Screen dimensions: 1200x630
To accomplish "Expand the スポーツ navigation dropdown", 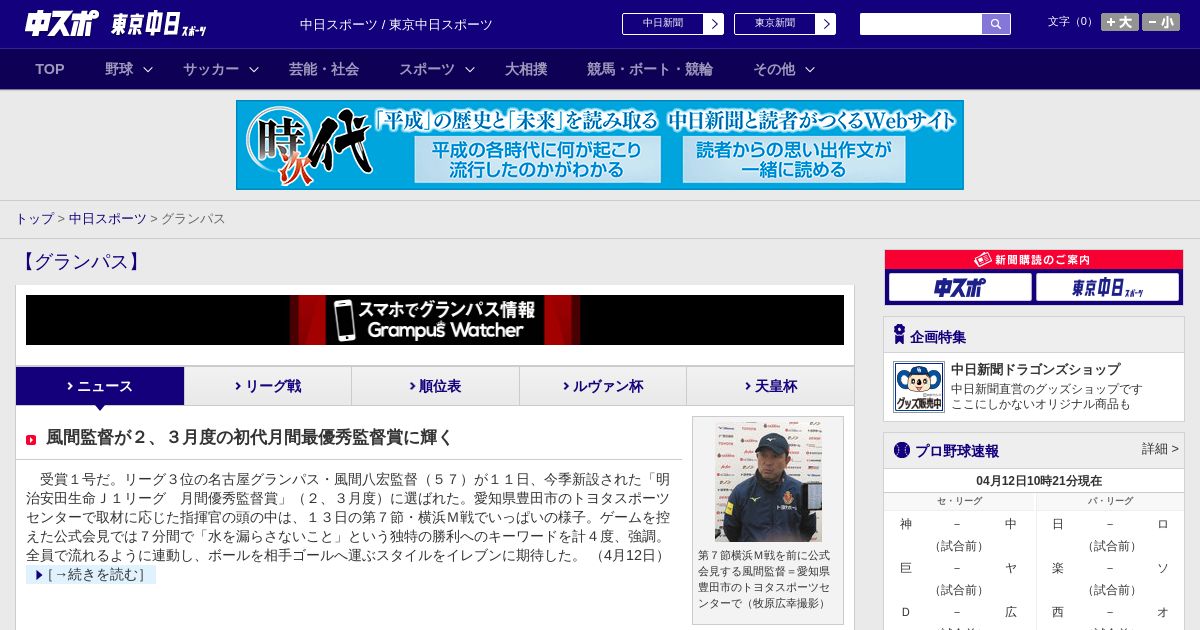I will [x=437, y=69].
